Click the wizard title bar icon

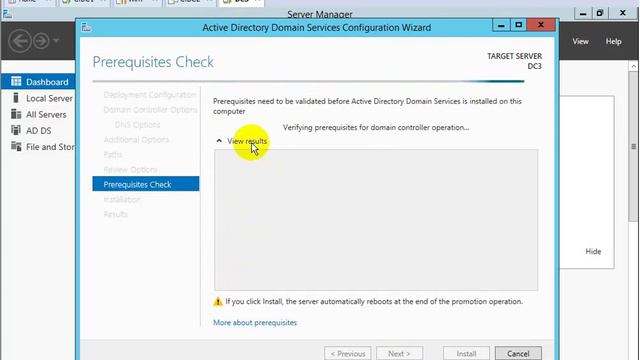point(86,27)
